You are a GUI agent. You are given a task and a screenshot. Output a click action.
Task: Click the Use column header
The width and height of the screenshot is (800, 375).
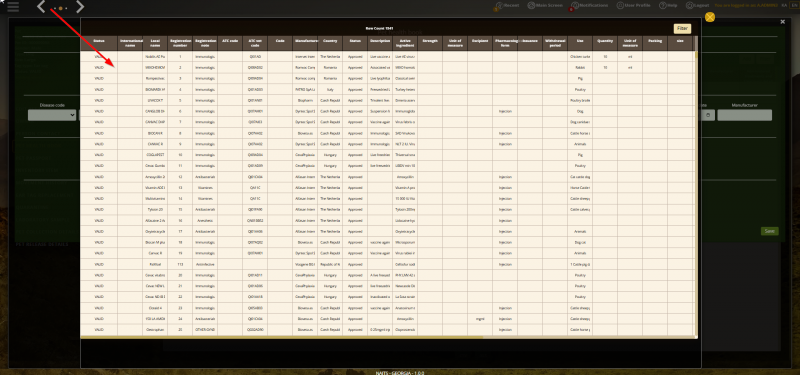(x=580, y=43)
